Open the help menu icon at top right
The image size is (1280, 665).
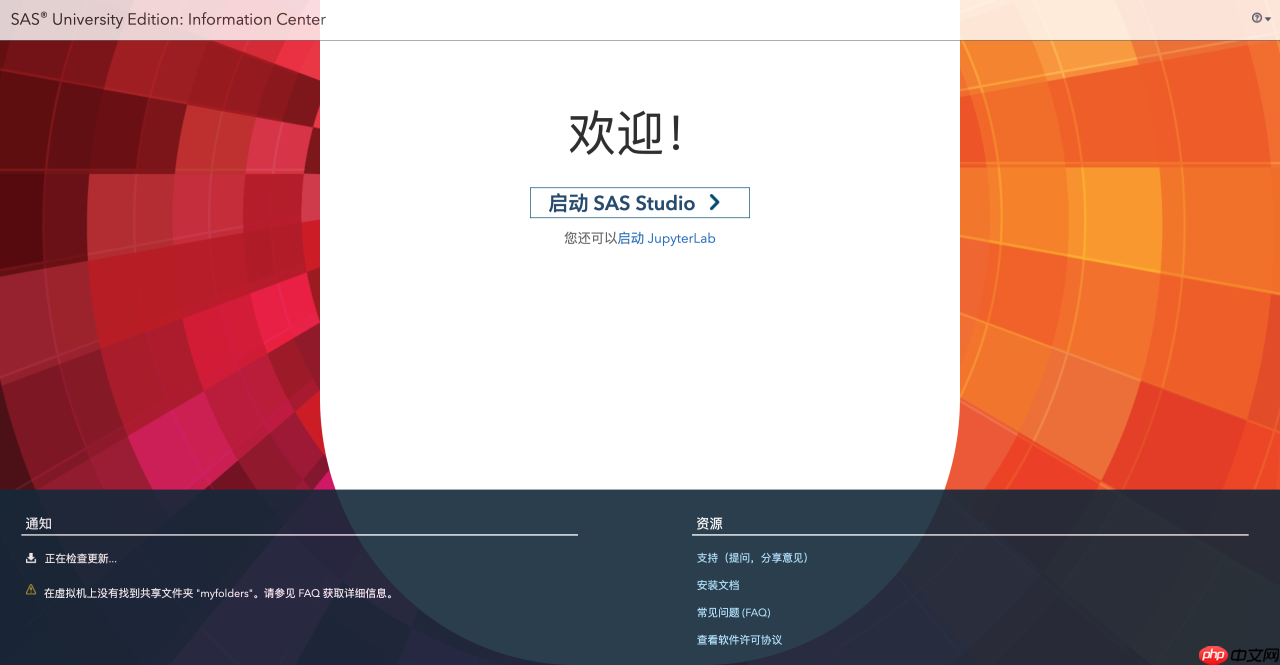click(1261, 18)
